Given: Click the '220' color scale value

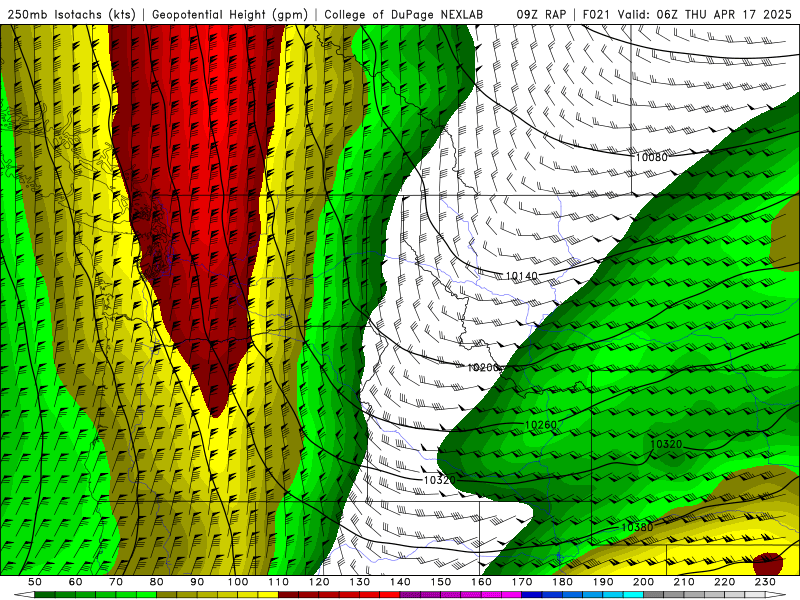Looking at the screenshot, I should coord(725,582).
